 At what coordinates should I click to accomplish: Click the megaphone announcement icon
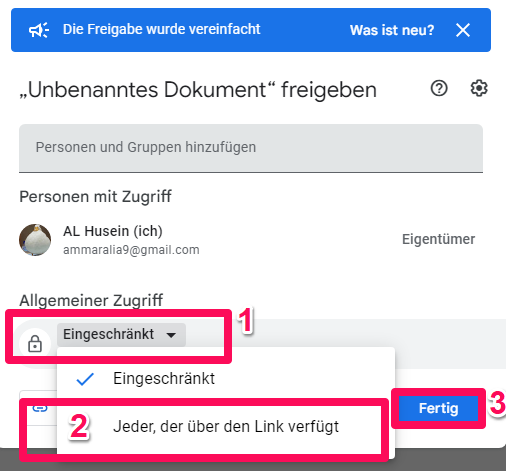39,30
